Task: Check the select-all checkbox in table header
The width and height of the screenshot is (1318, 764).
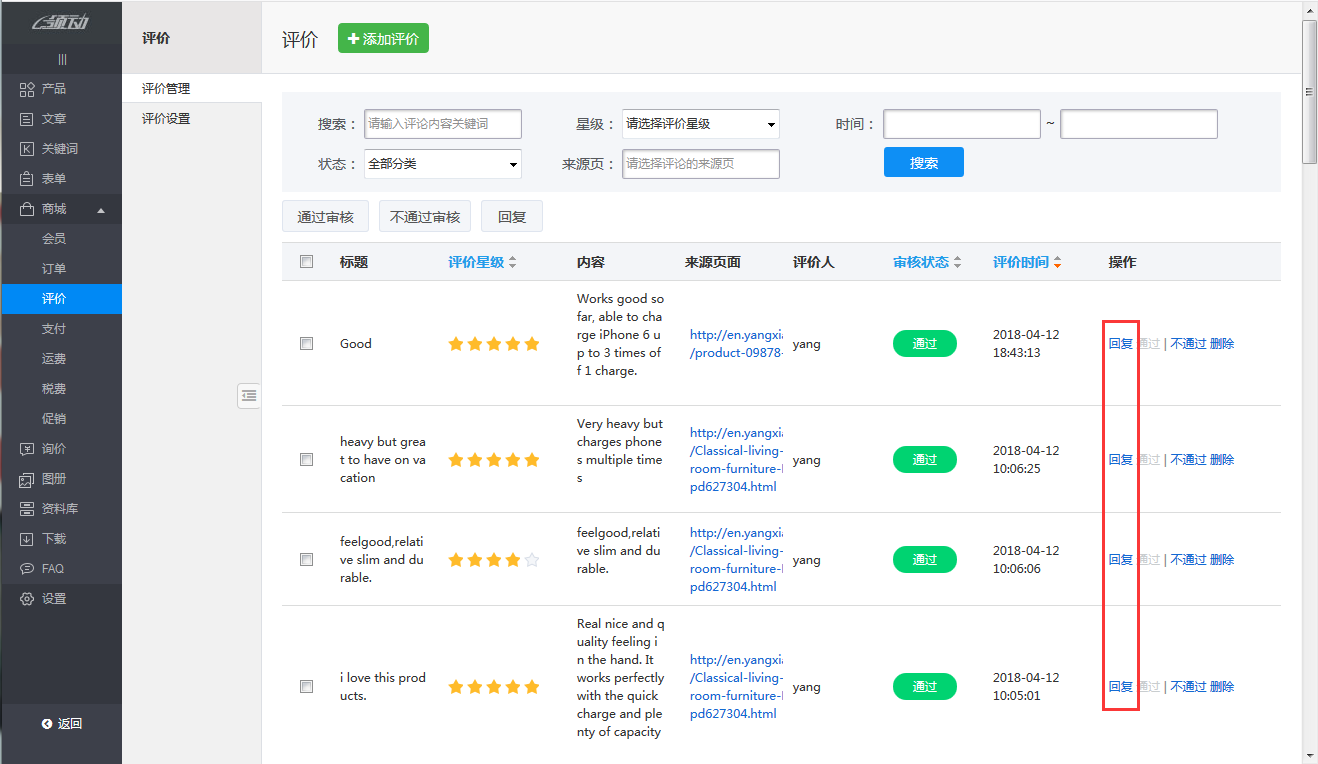Action: point(306,261)
